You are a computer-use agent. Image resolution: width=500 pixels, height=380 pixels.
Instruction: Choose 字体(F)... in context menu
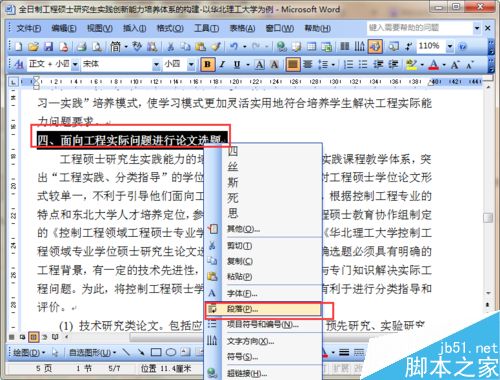pos(263,294)
